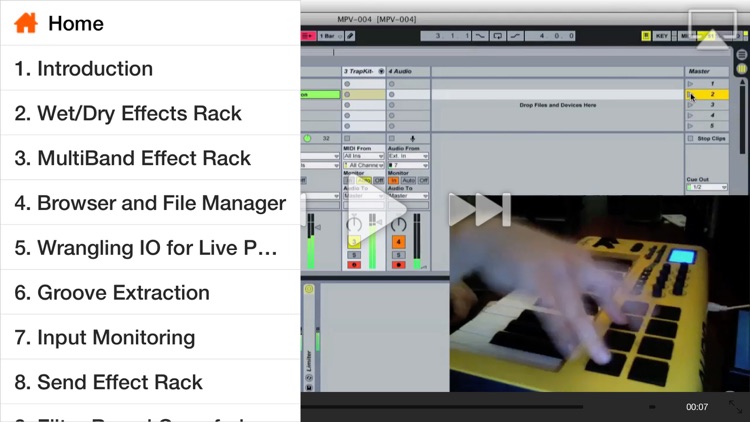Viewport: 750px width, 422px height.
Task: Launch scene 3 in Master track
Action: [x=690, y=105]
